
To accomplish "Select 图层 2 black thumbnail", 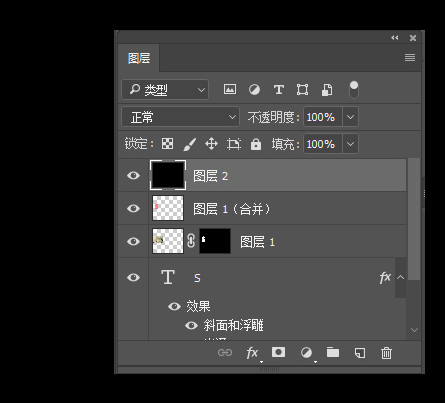I will pos(168,175).
